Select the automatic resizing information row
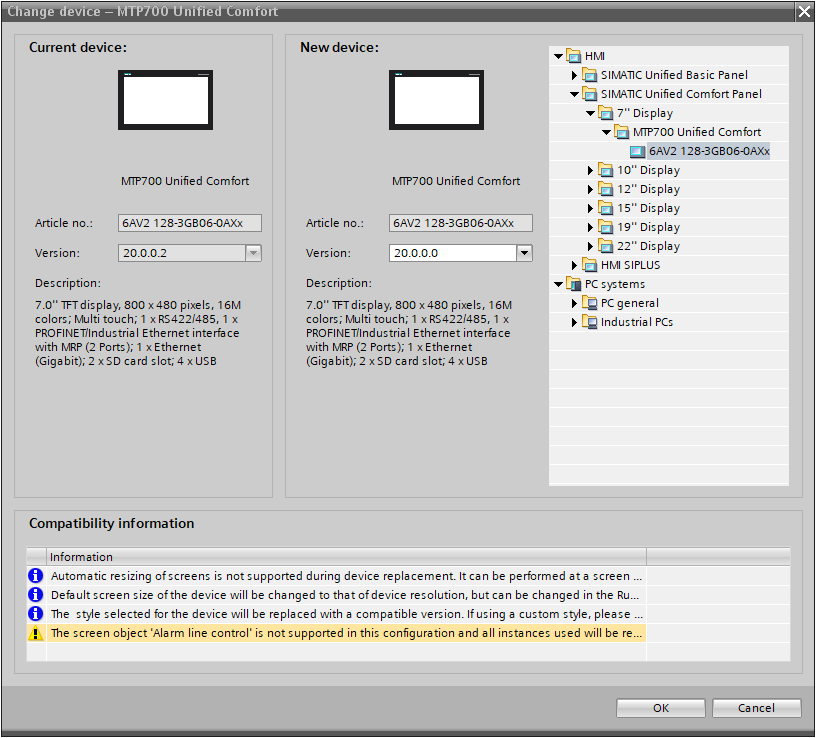This screenshot has width=816, height=738. point(336,576)
